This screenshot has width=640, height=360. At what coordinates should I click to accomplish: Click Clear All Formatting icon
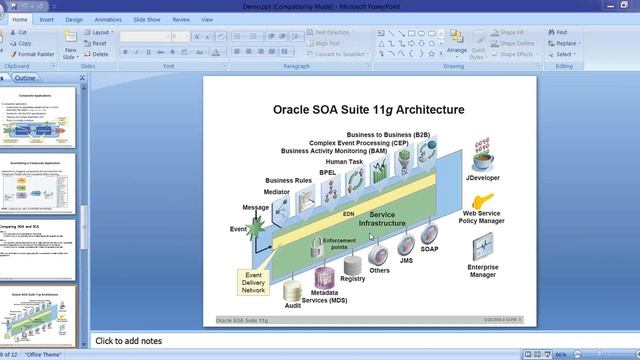220,37
